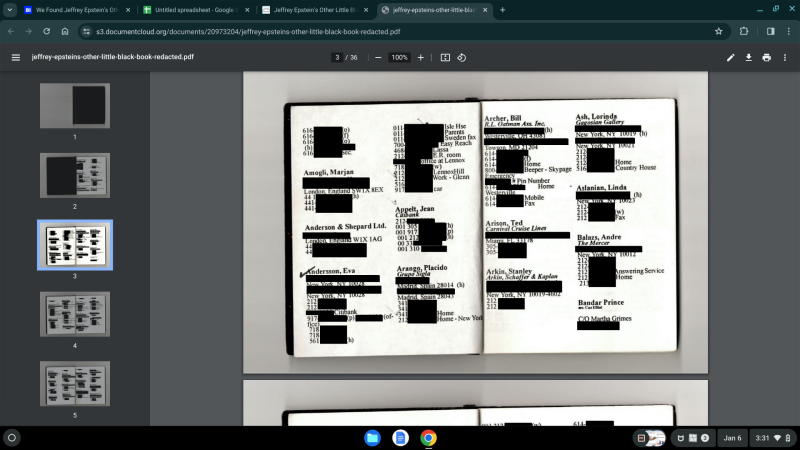Print the PDF document
Image resolution: width=800 pixels, height=450 pixels.
(766, 58)
